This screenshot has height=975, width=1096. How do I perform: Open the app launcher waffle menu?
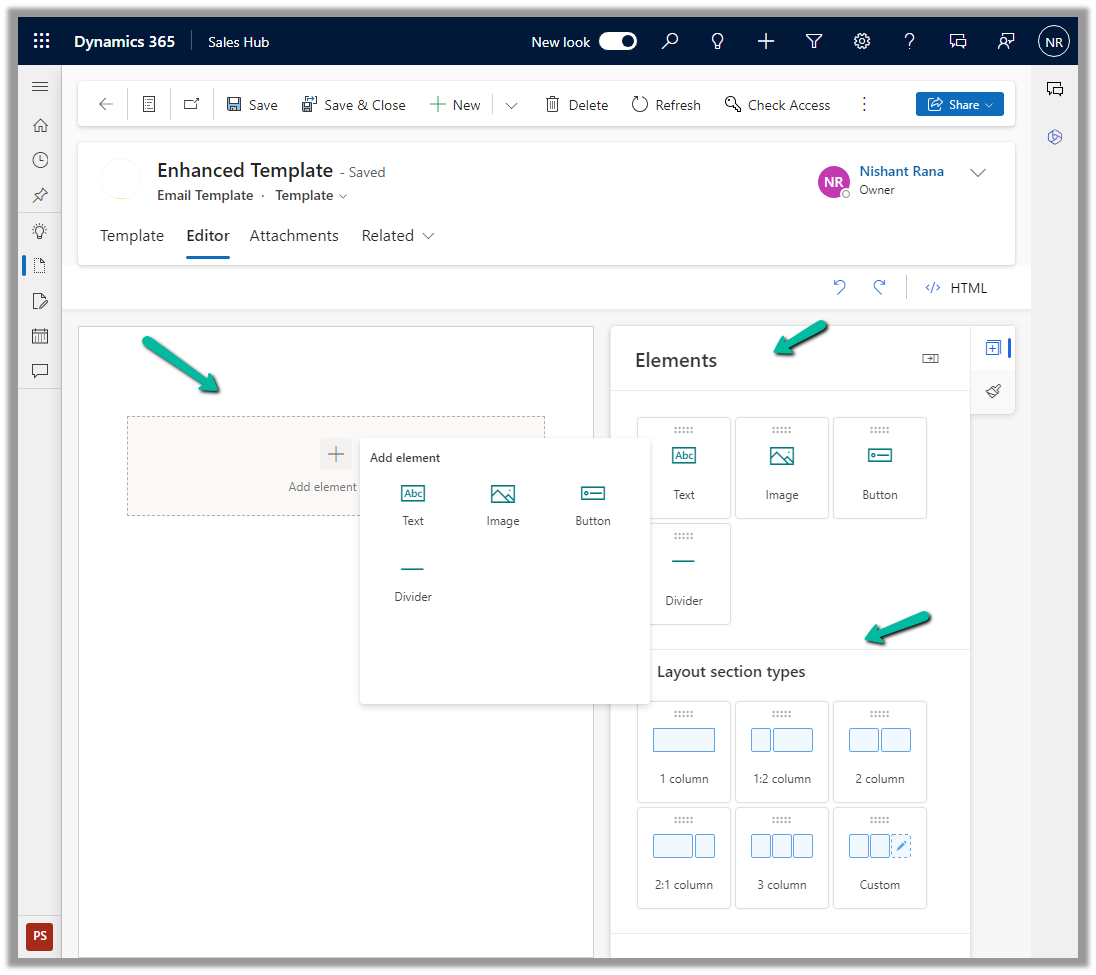click(41, 42)
